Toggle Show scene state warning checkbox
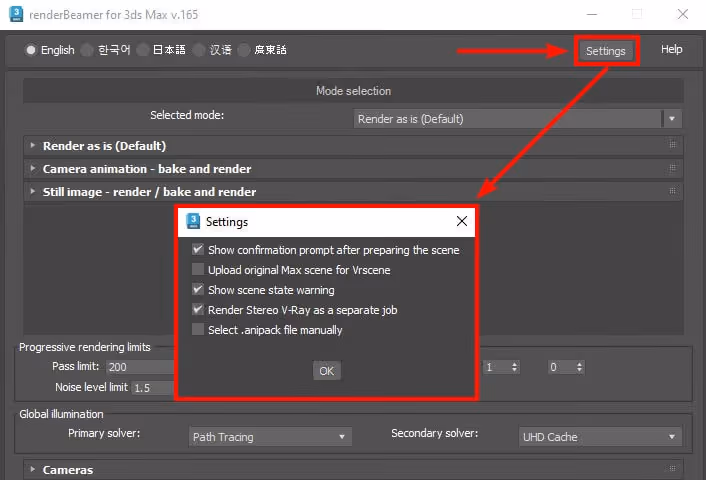The width and height of the screenshot is (706, 480). [198, 289]
